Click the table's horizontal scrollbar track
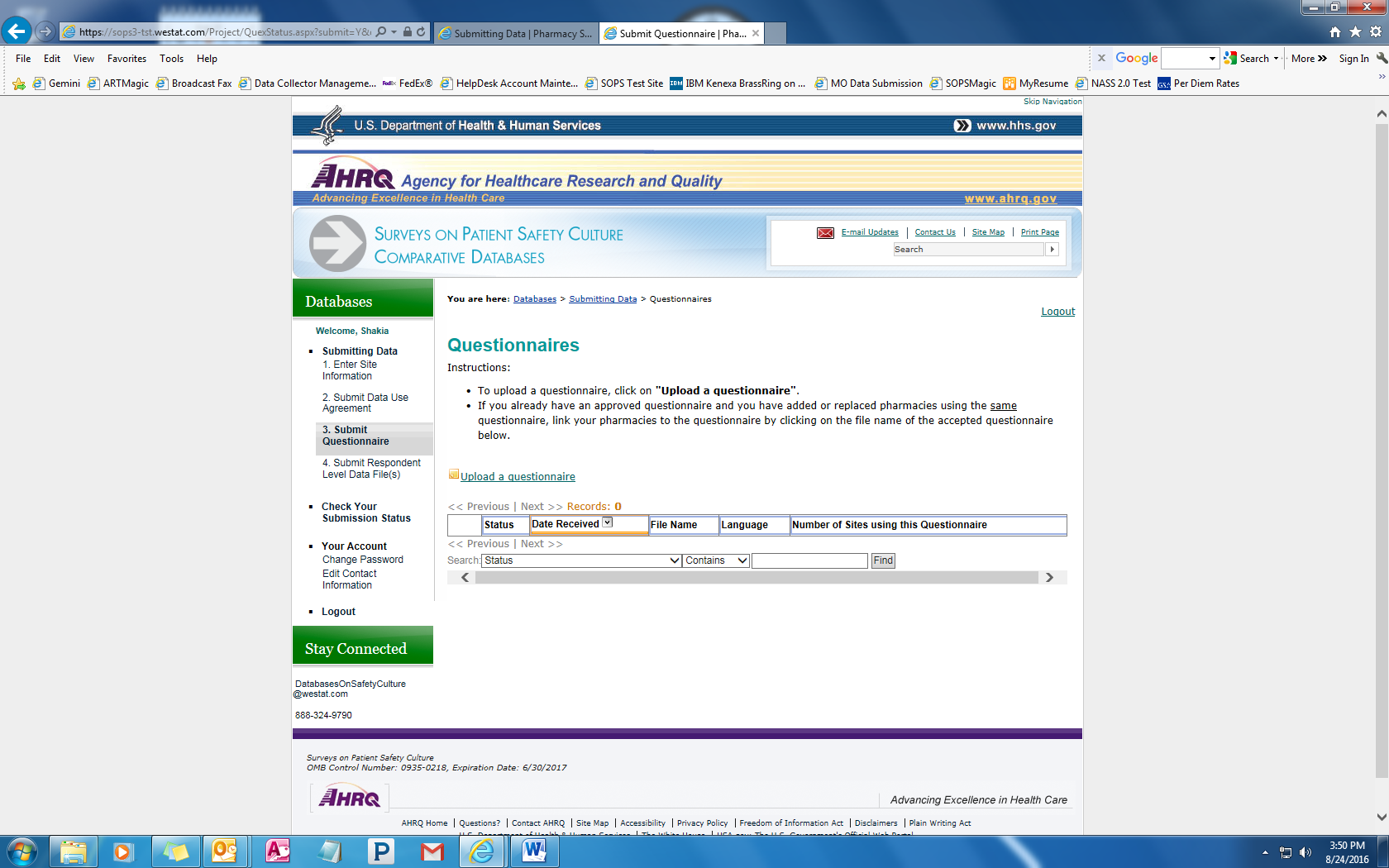The width and height of the screenshot is (1389, 868). click(757, 577)
